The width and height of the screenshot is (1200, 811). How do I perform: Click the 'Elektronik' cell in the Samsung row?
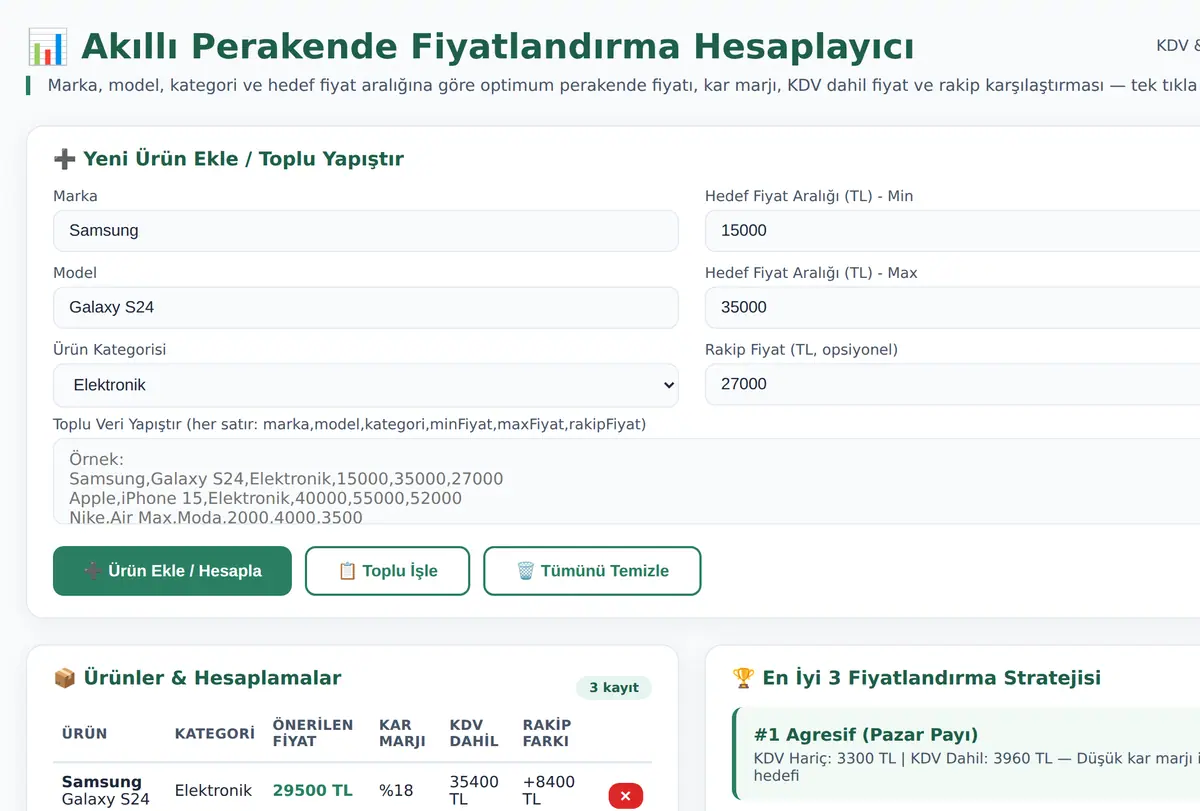click(213, 790)
